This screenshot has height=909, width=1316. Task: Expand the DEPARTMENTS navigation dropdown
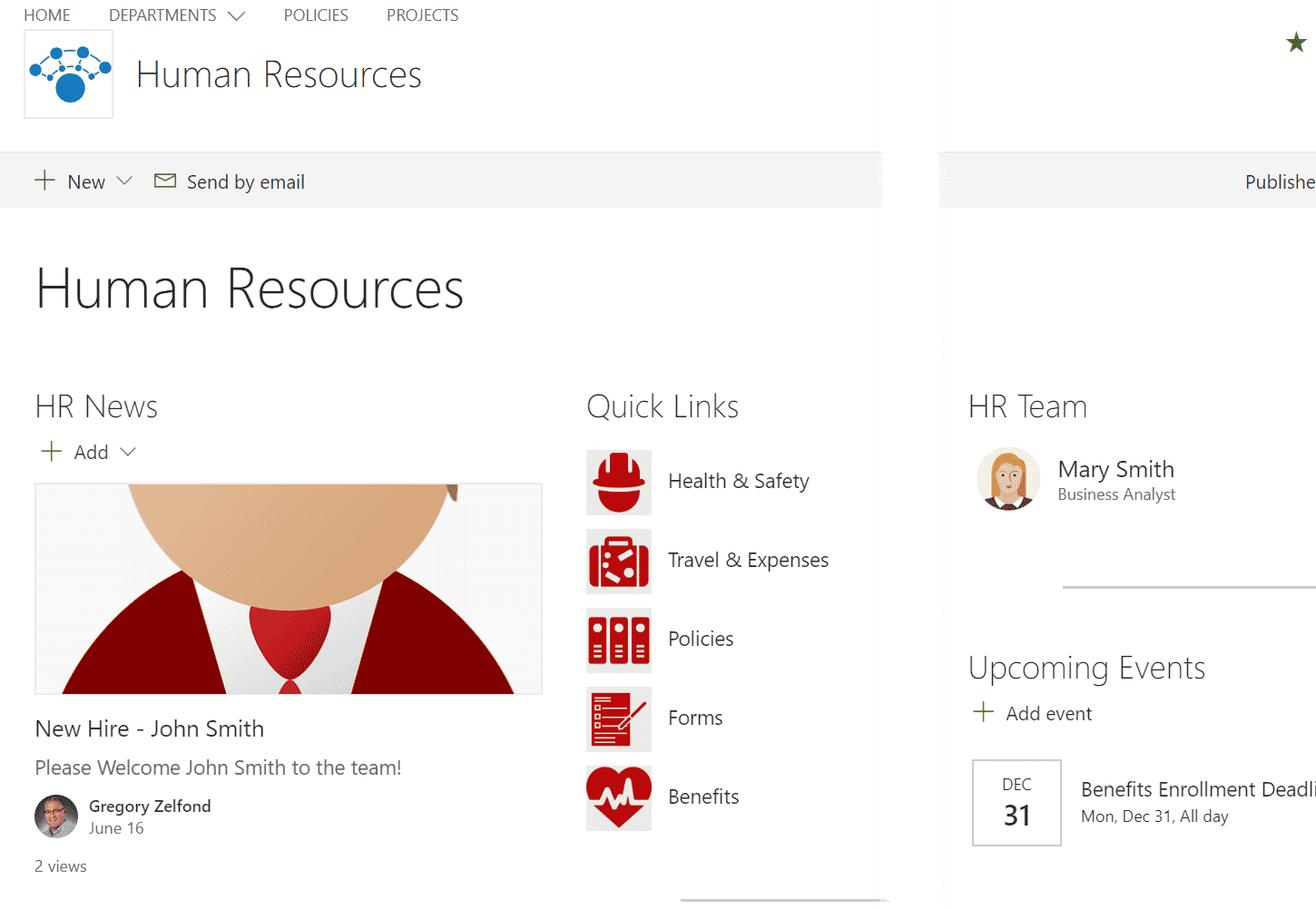click(x=237, y=15)
